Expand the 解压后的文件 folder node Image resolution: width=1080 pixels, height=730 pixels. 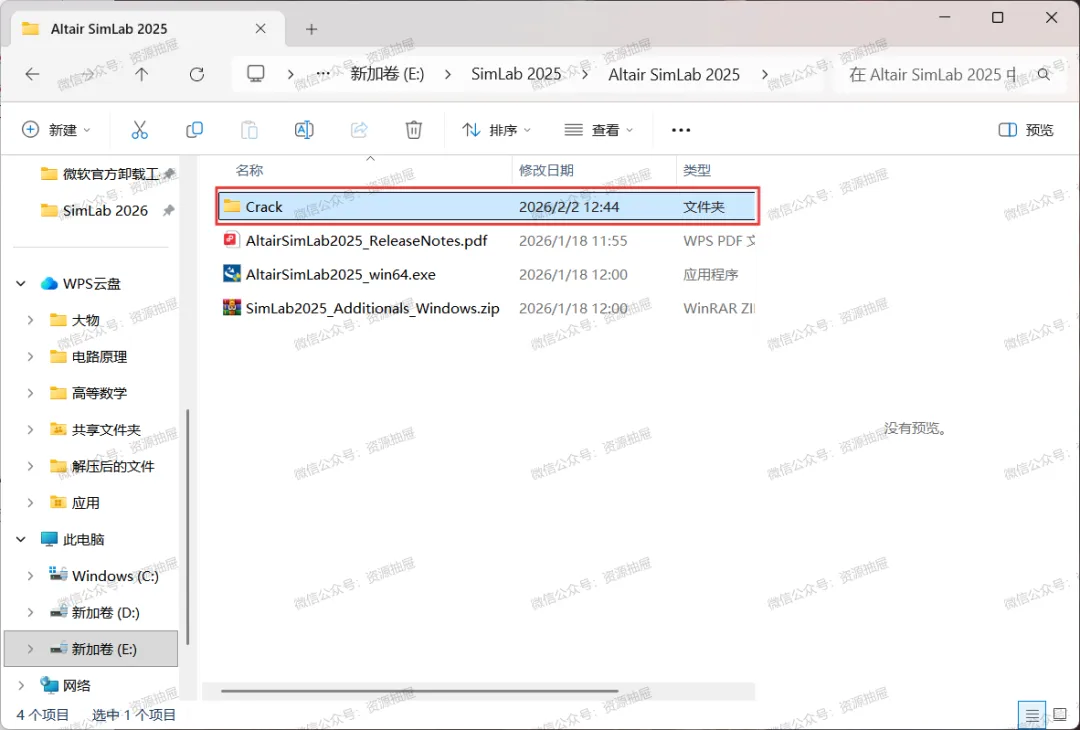pyautogui.click(x=30, y=466)
